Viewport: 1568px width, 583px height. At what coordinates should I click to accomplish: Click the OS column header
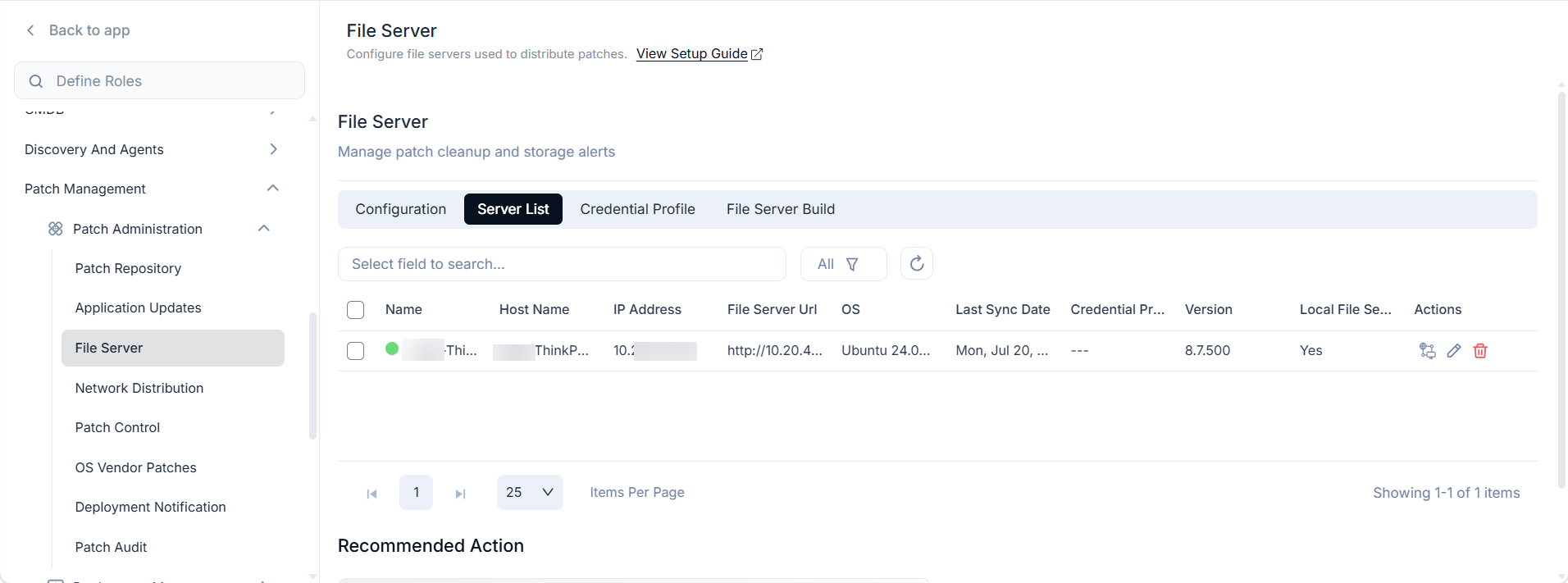850,309
